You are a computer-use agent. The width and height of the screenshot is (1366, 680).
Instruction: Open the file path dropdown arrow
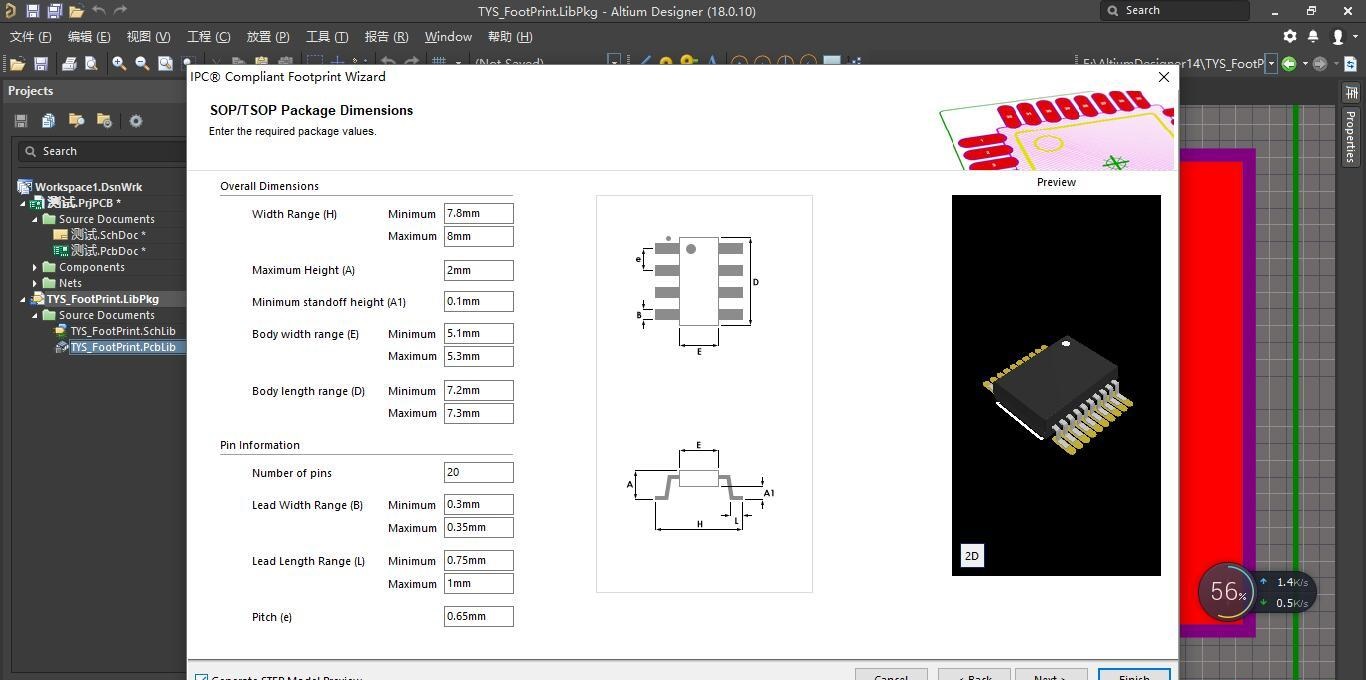click(x=1271, y=64)
